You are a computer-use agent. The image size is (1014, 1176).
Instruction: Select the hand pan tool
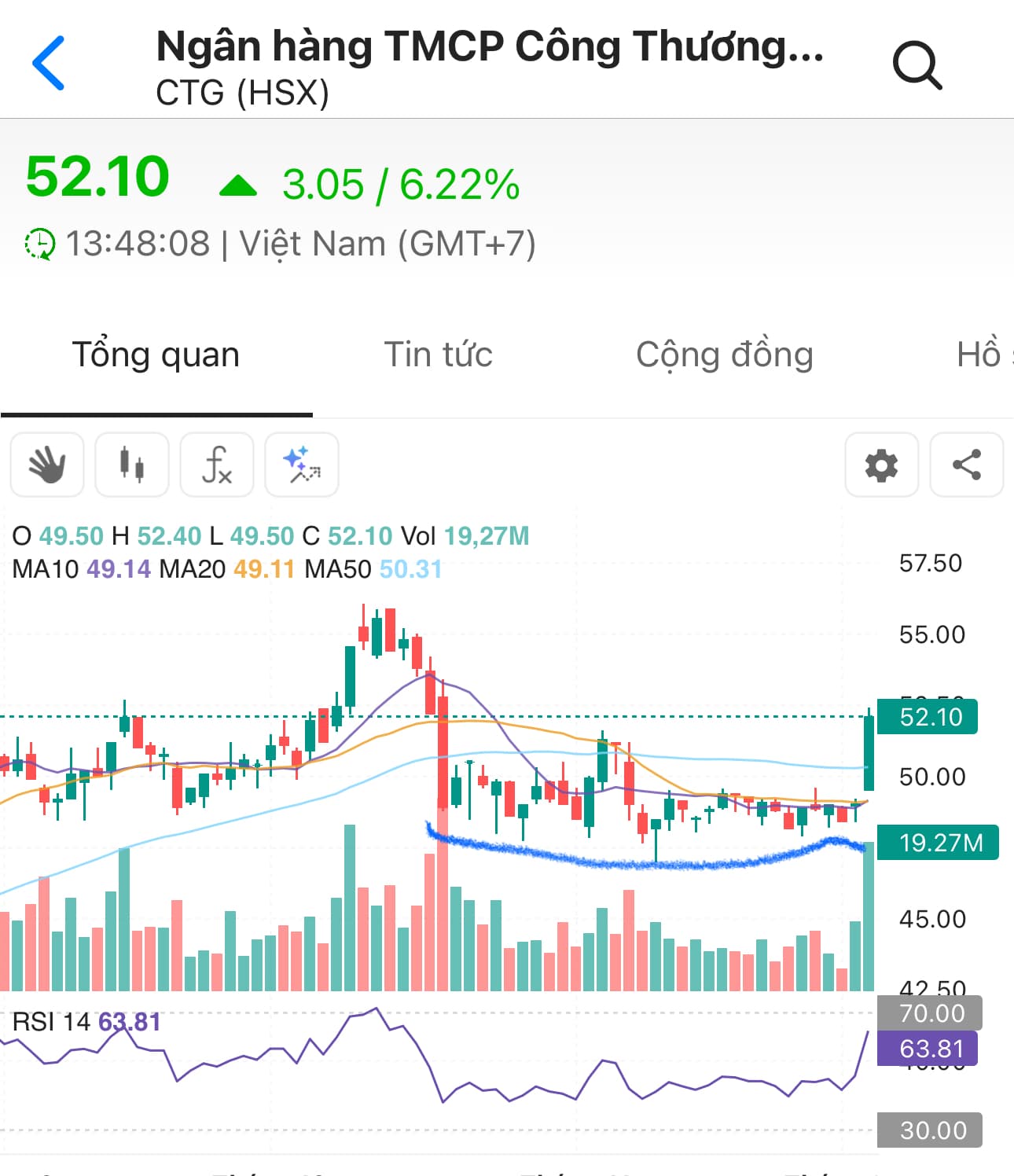(47, 465)
